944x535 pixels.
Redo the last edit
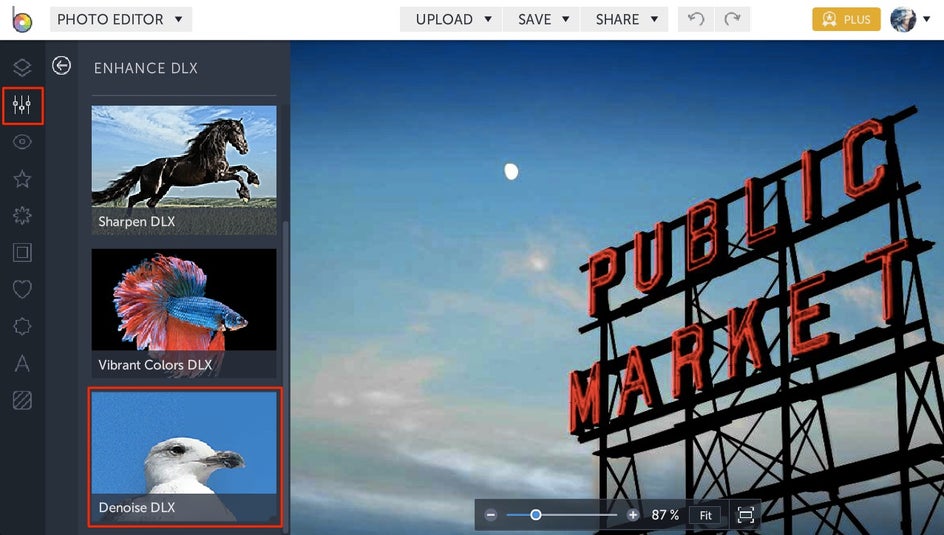click(x=732, y=19)
